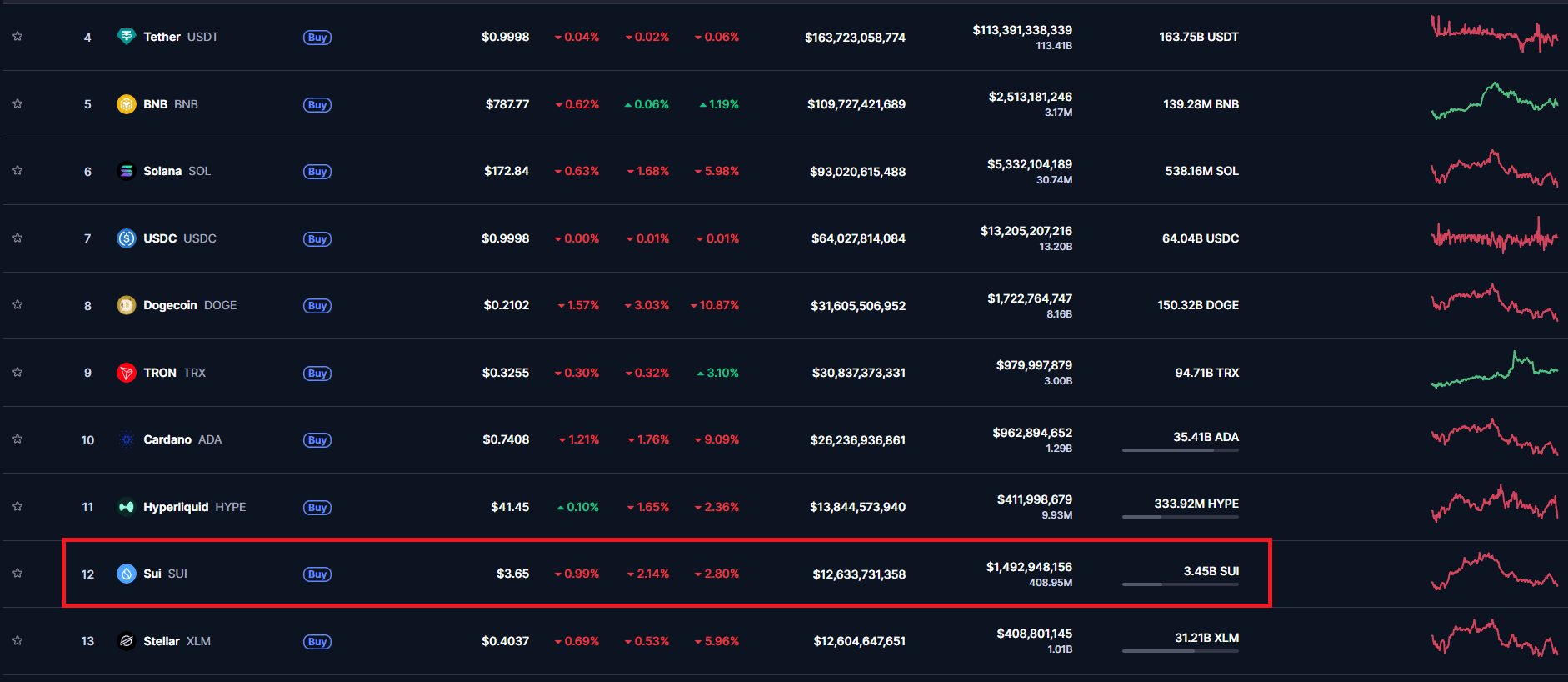Toggle watchlist star for Stellar

pyautogui.click(x=17, y=640)
